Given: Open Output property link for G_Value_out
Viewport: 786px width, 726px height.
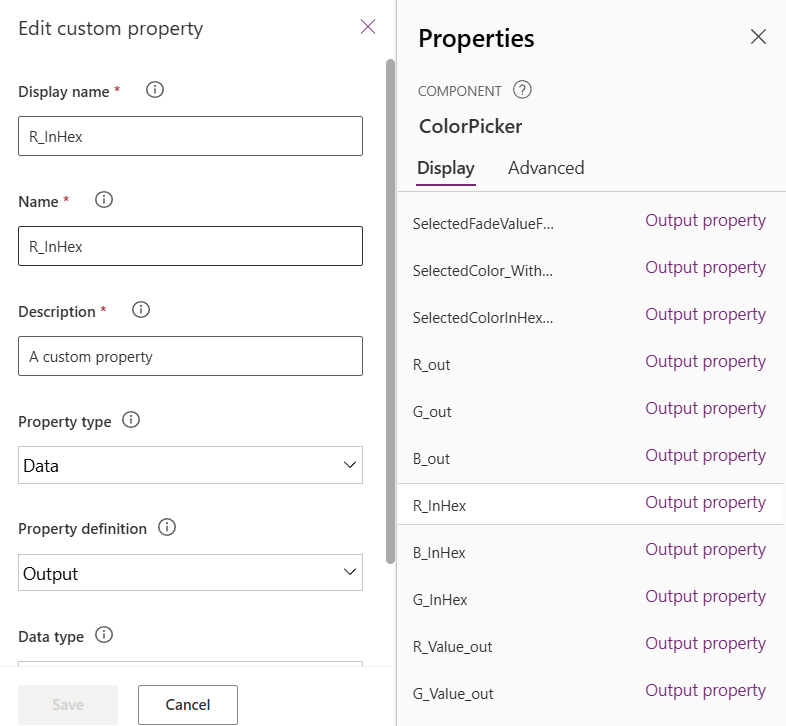Looking at the screenshot, I should tap(705, 690).
